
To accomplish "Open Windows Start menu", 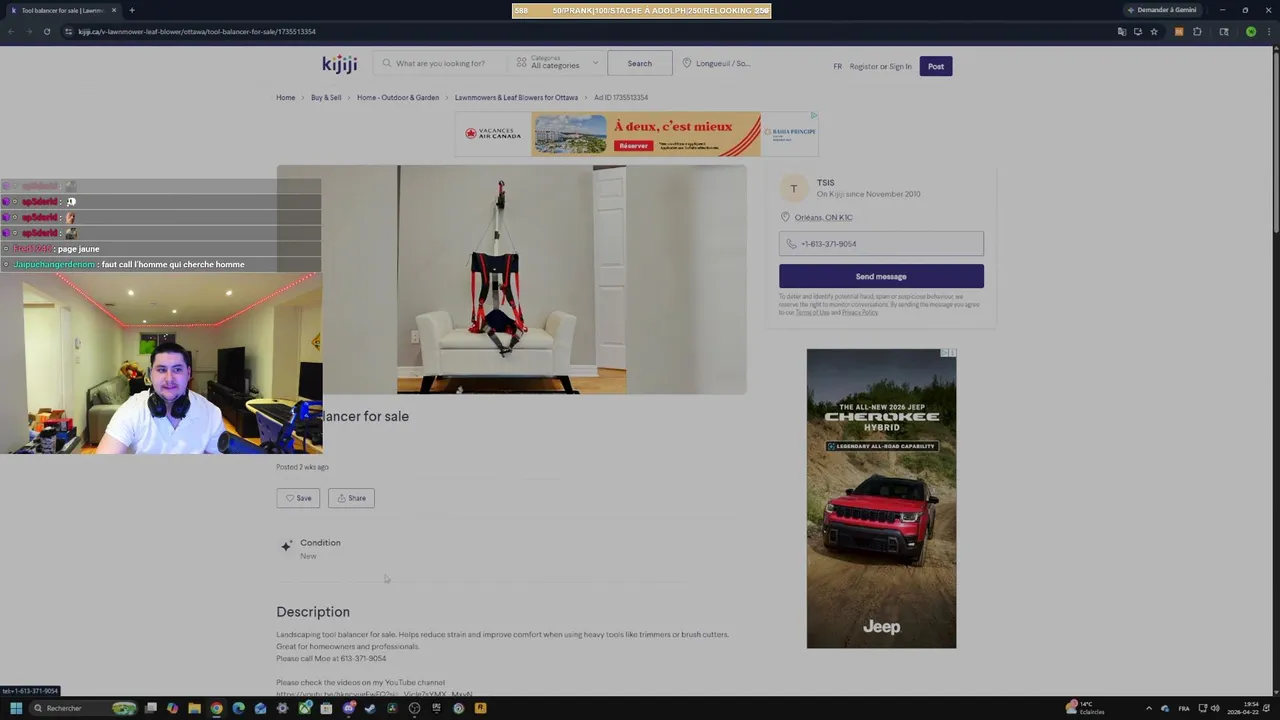I will tap(16, 708).
